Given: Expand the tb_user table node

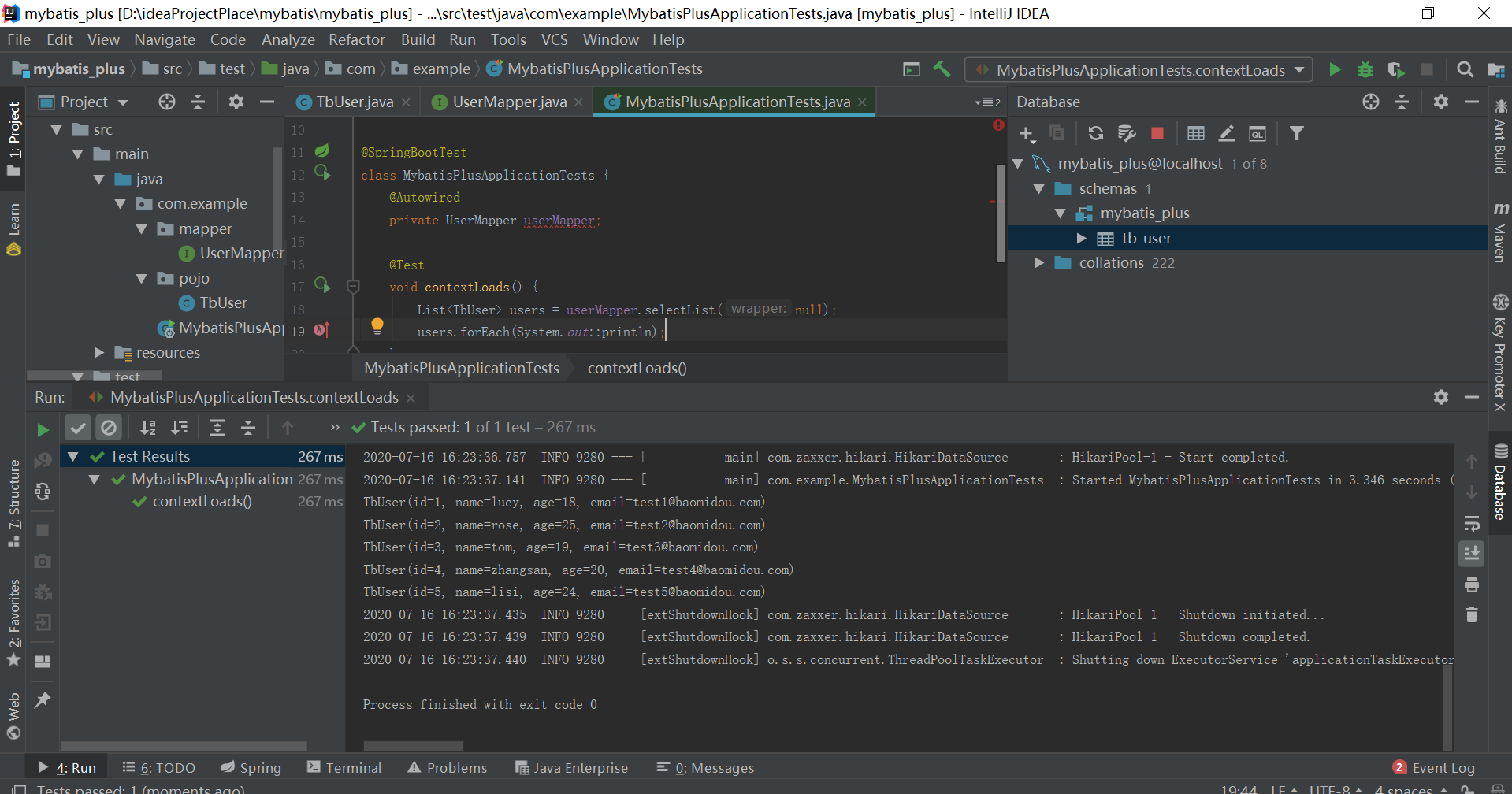Looking at the screenshot, I should [1082, 238].
